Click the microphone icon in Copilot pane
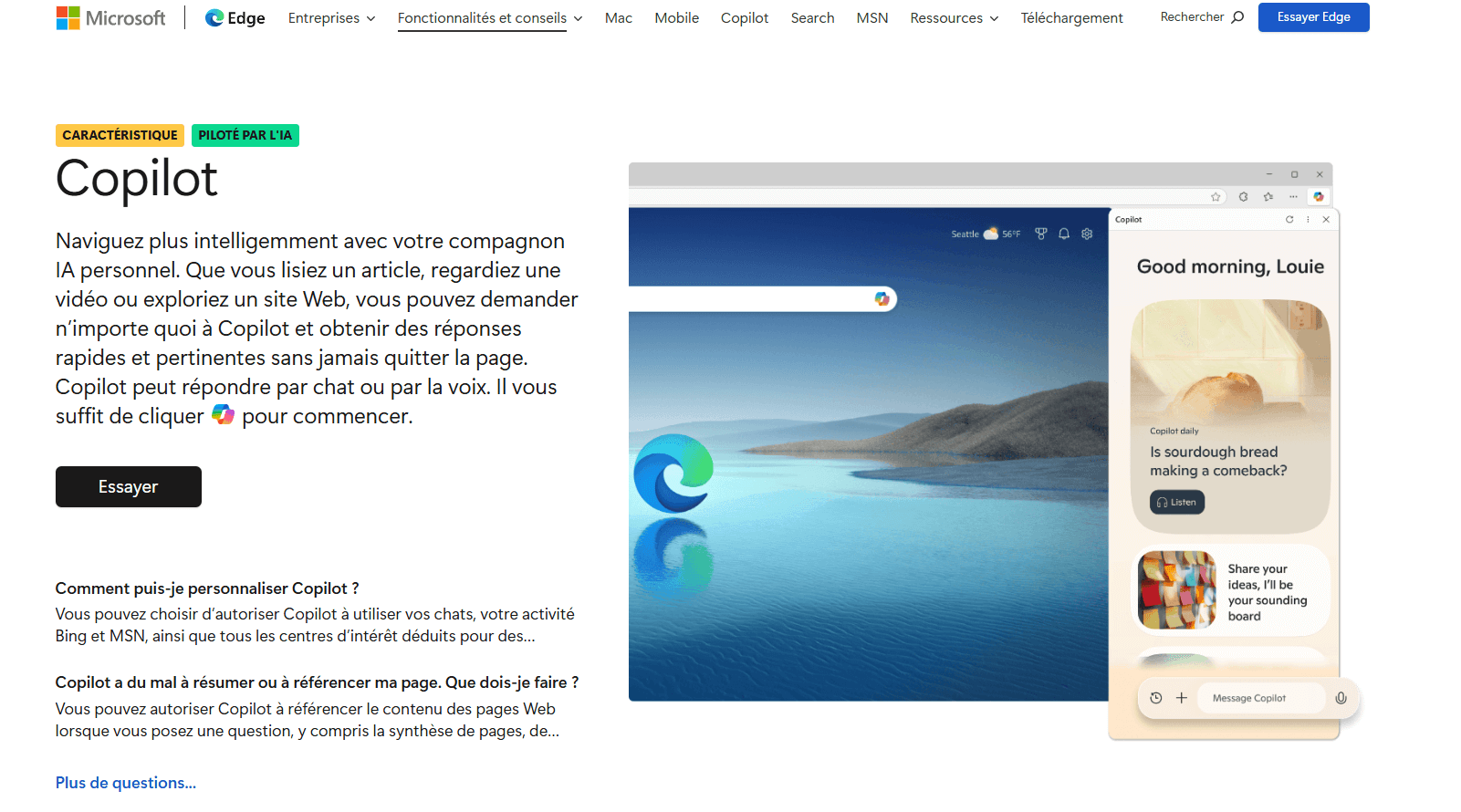The width and height of the screenshot is (1461, 812). 1341,698
